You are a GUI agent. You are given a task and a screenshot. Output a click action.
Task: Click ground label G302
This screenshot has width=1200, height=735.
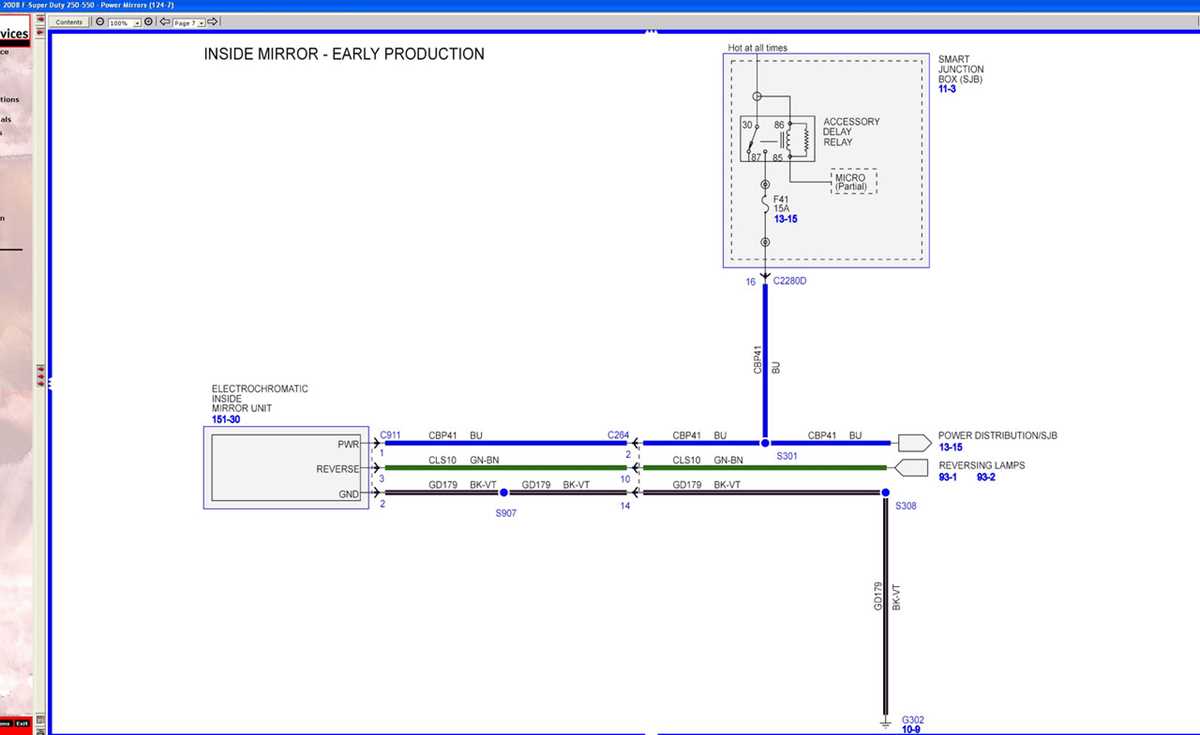pyautogui.click(x=912, y=719)
